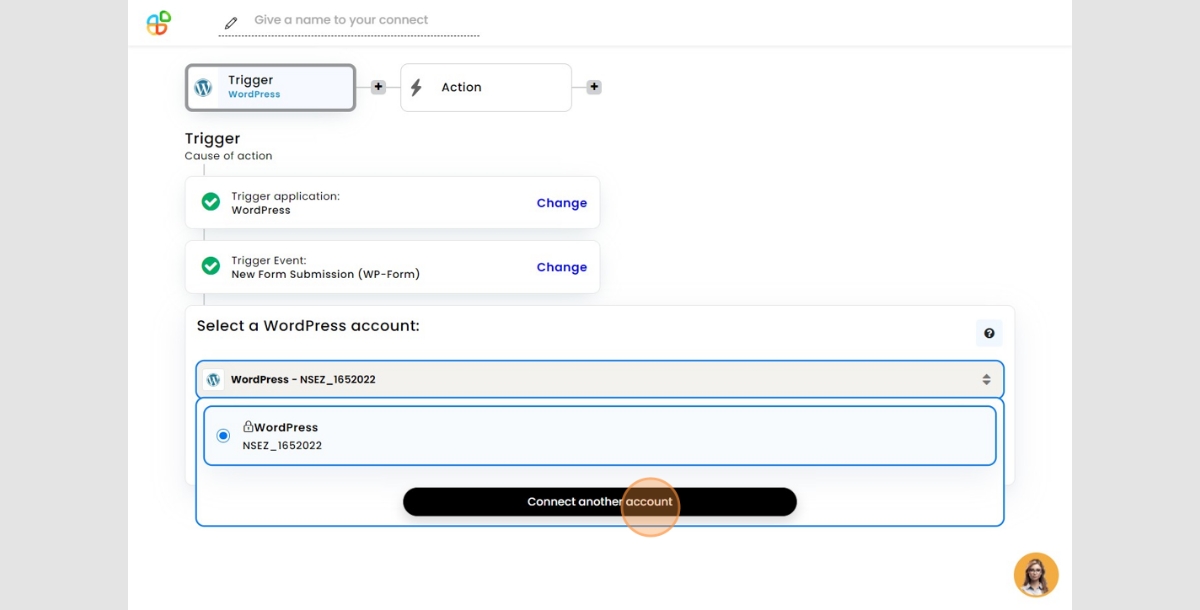Fill in the connect name field
Image resolution: width=1200 pixels, height=610 pixels.
[349, 21]
